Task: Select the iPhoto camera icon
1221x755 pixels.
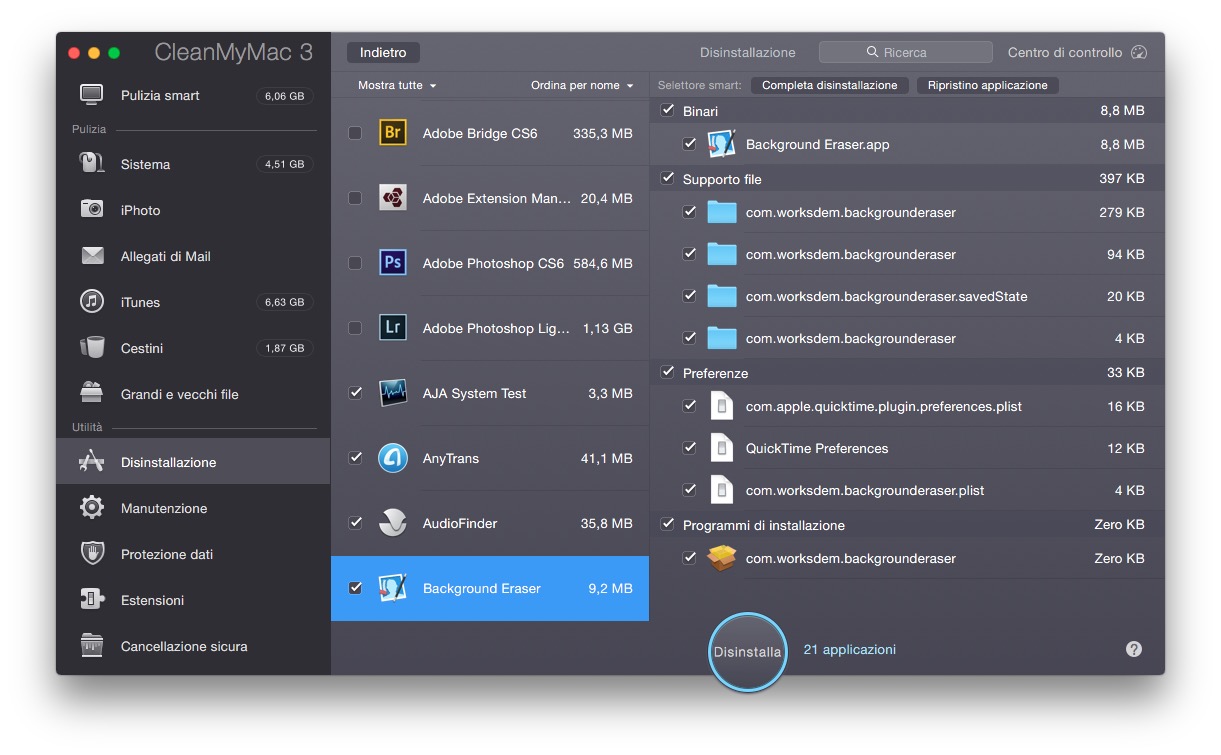Action: pyautogui.click(x=92, y=209)
